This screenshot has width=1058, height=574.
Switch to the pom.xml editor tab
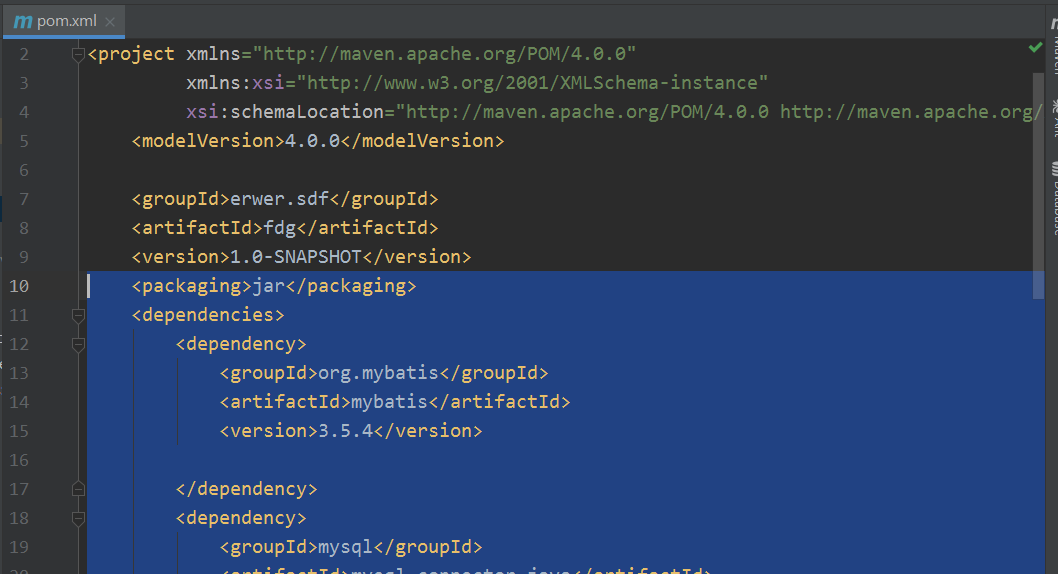click(x=64, y=22)
